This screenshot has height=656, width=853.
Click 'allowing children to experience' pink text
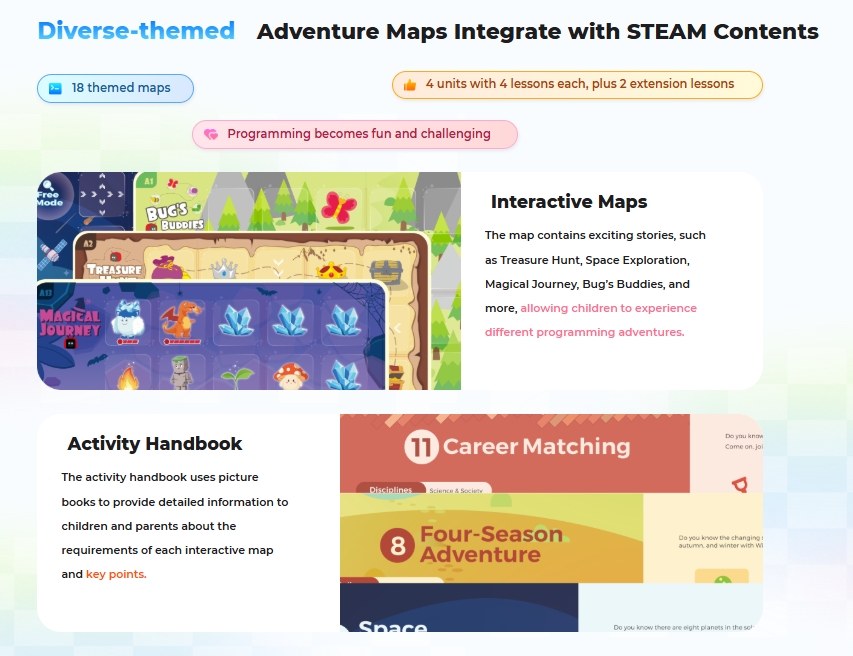tap(608, 308)
